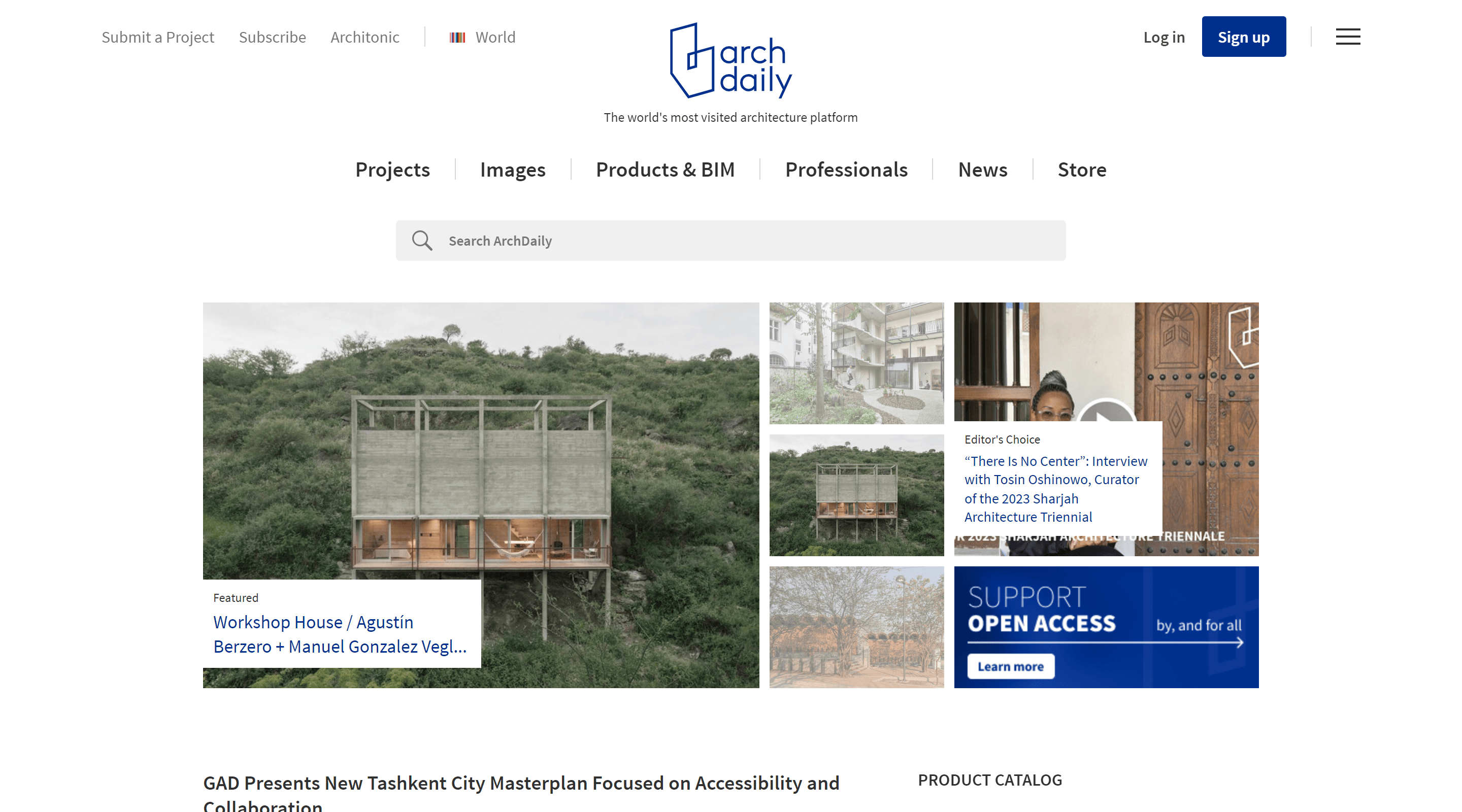This screenshot has height=812, width=1462.
Task: Focus the Search ArchDaily field
Action: point(730,241)
